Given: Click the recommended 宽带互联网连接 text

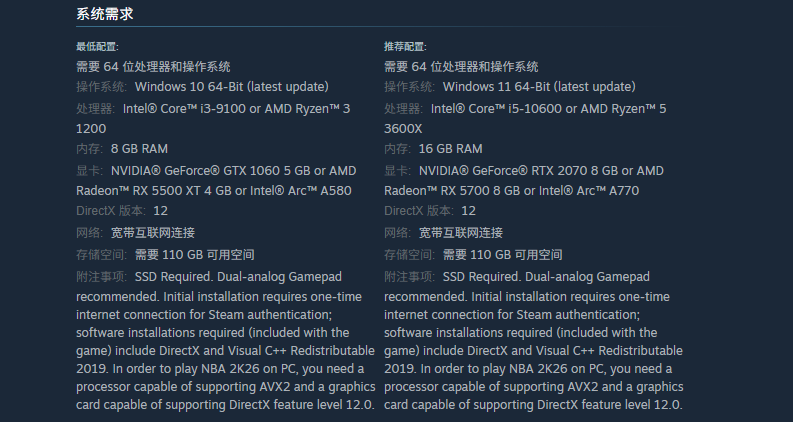Looking at the screenshot, I should pos(462,233).
